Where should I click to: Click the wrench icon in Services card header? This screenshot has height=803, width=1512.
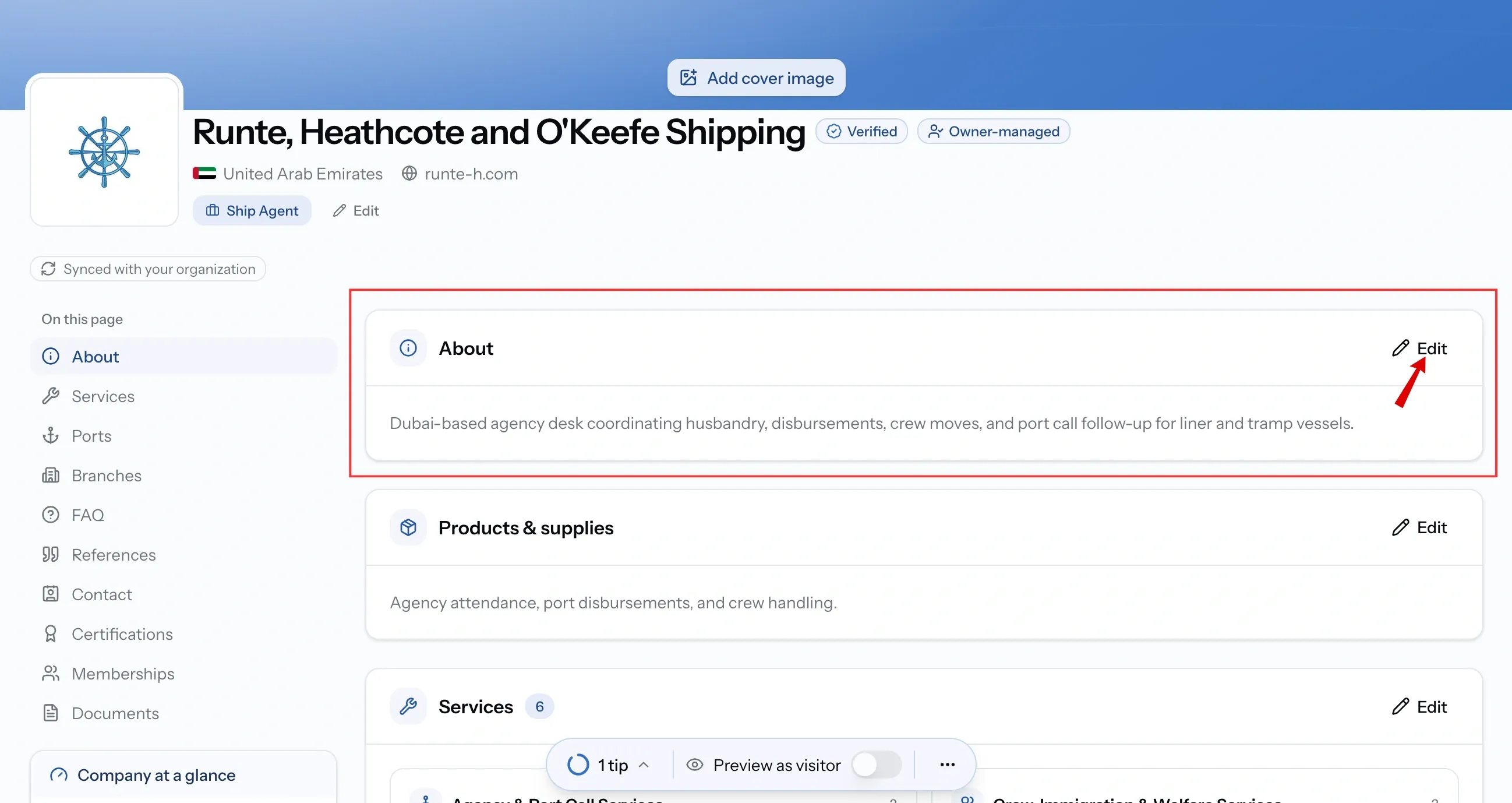pyautogui.click(x=408, y=706)
